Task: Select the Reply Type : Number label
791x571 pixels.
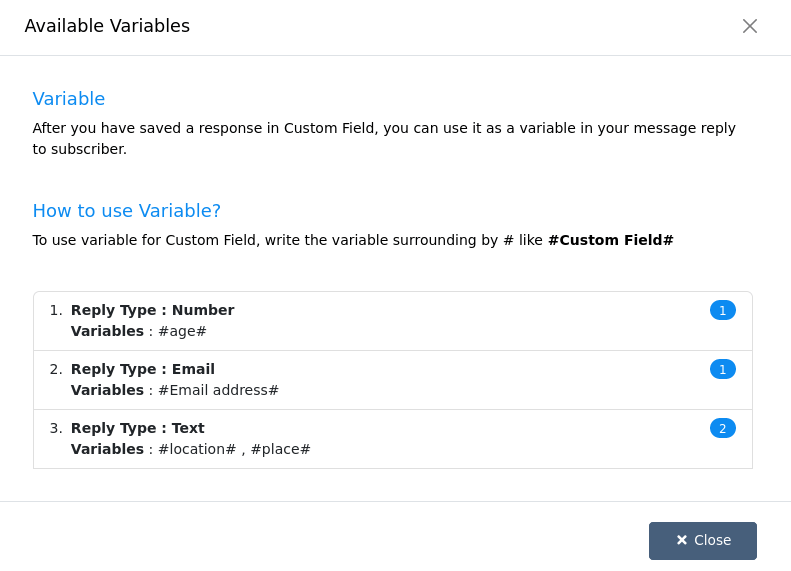Action: coord(152,310)
